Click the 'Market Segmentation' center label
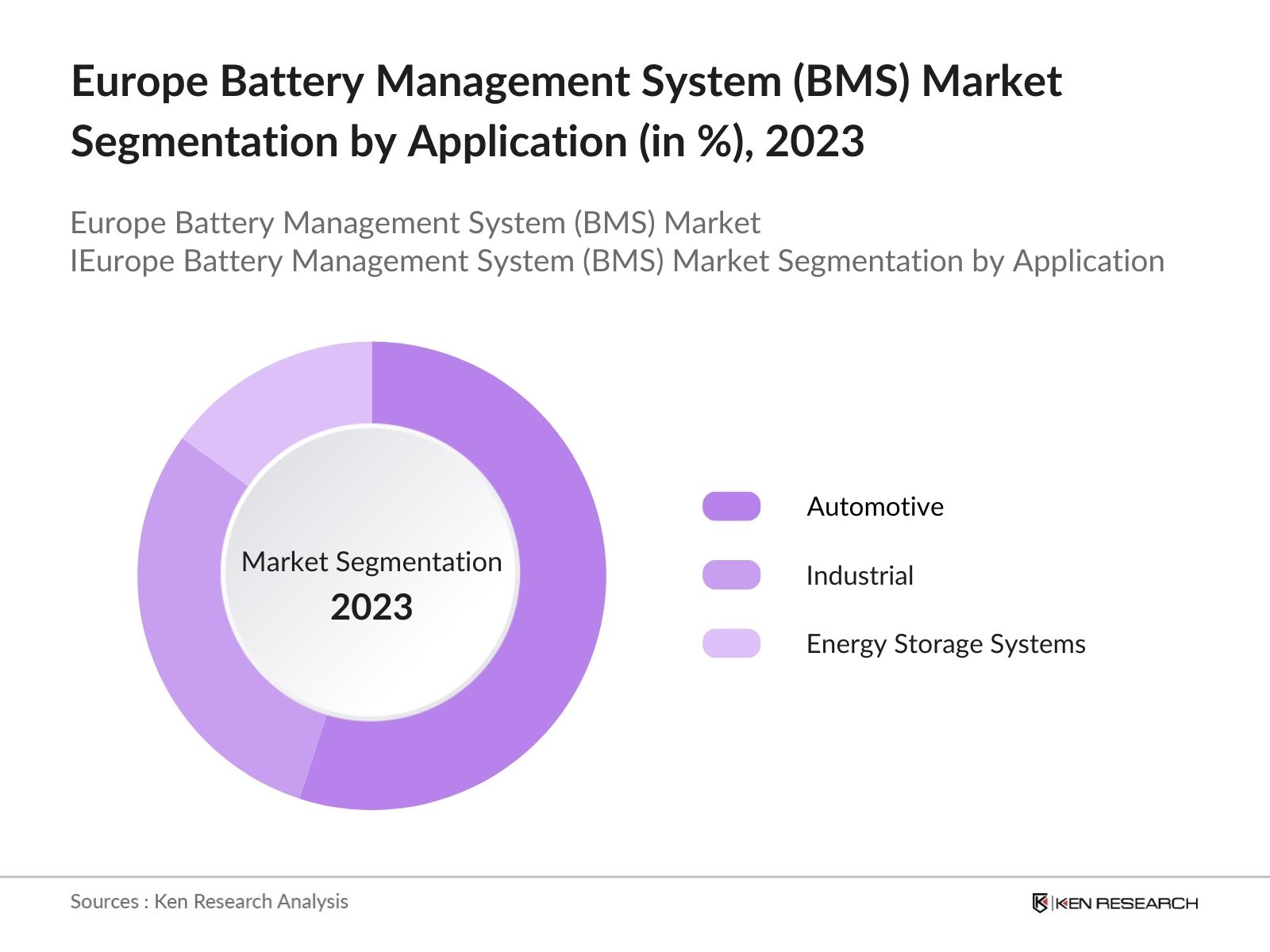Viewport: 1270px width, 952px height. tap(371, 562)
